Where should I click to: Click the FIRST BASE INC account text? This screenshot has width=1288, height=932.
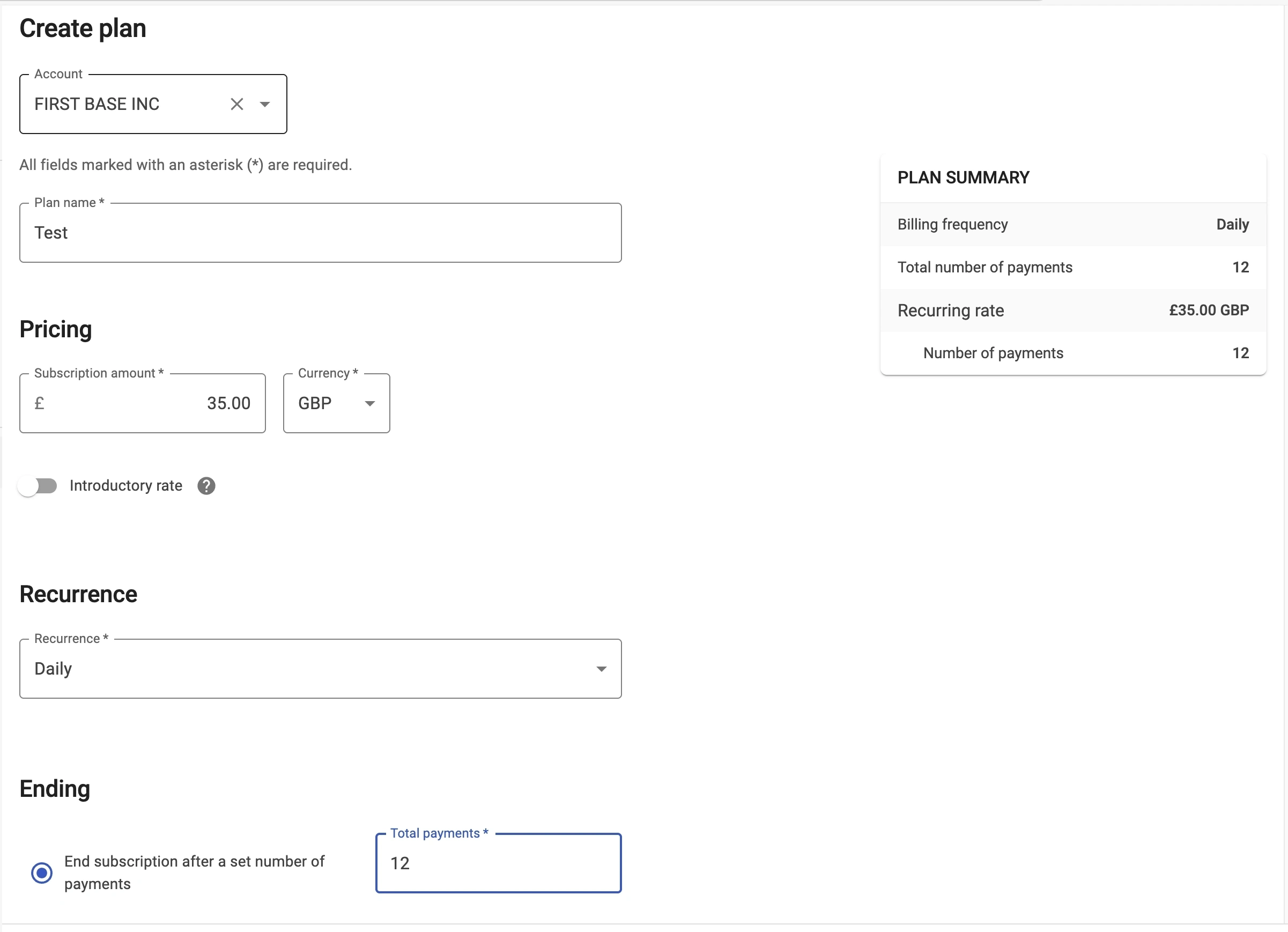(x=97, y=104)
